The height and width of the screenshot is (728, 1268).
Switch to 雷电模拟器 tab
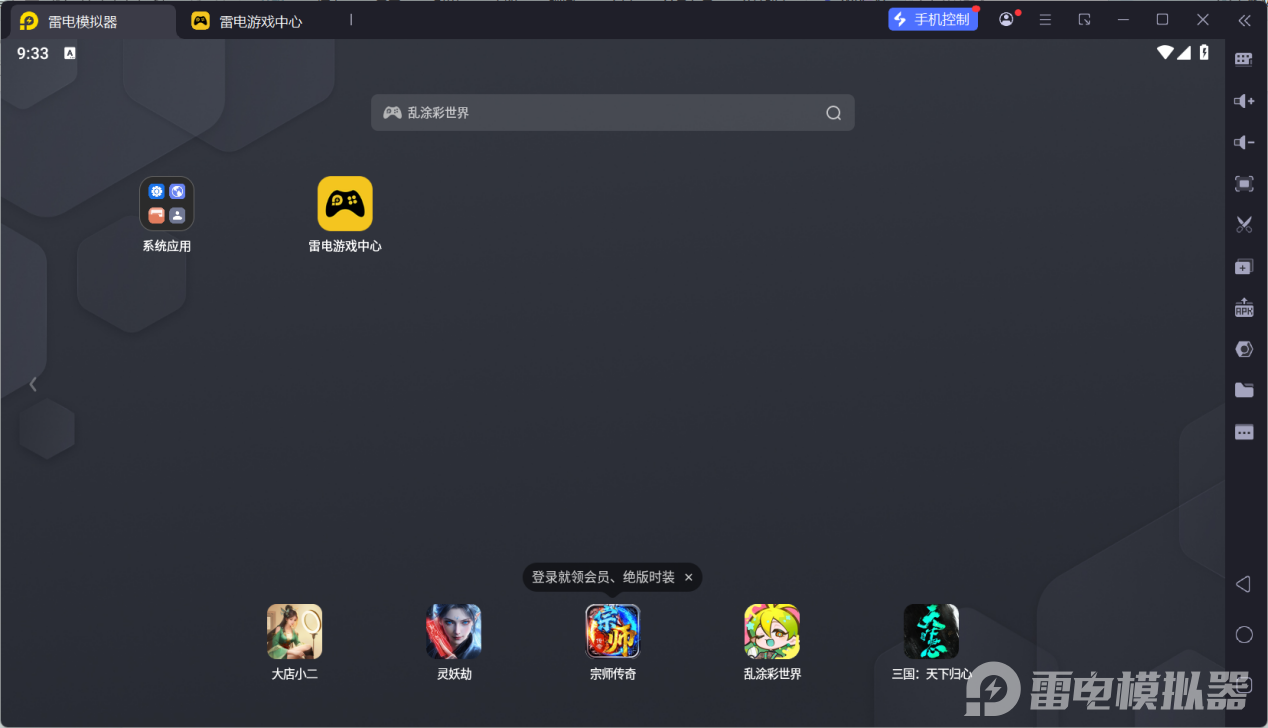[x=90, y=21]
